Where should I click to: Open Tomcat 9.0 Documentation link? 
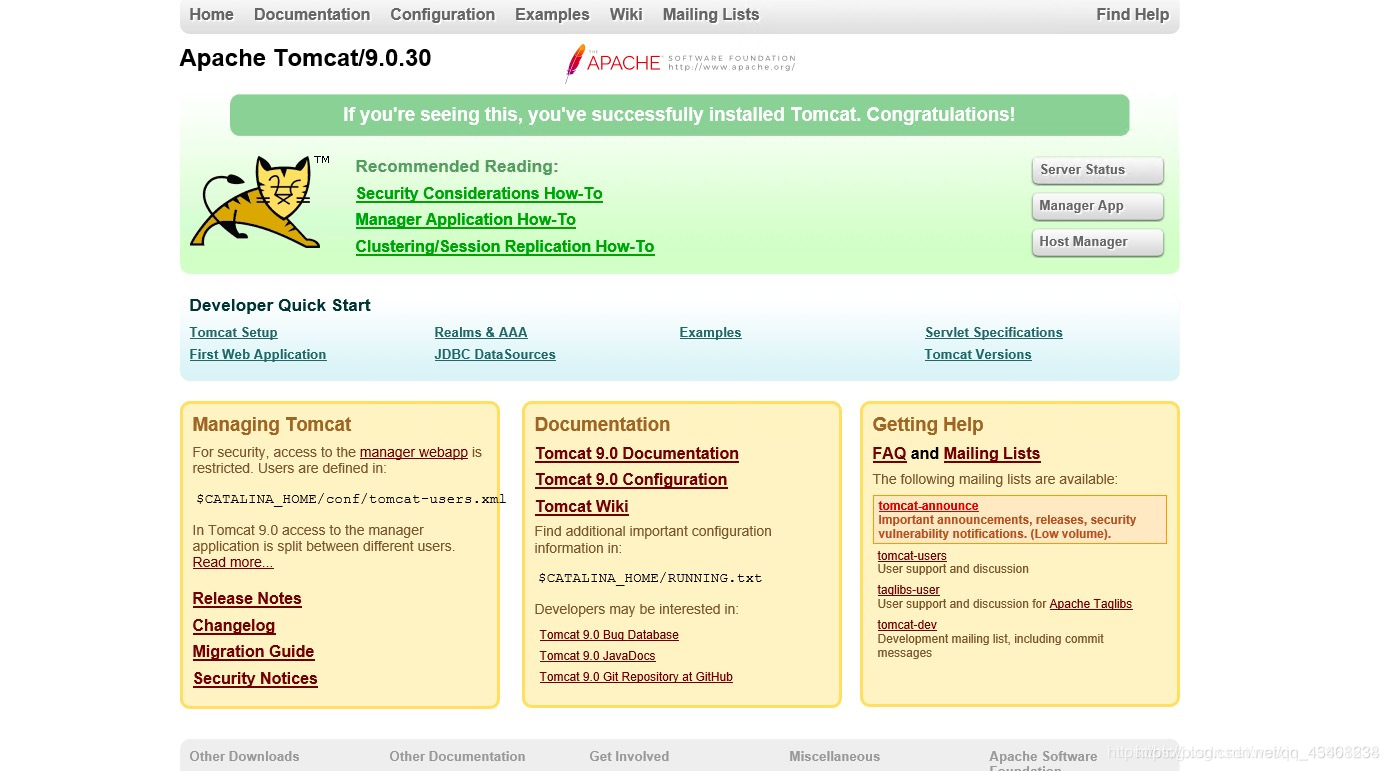[x=637, y=453]
